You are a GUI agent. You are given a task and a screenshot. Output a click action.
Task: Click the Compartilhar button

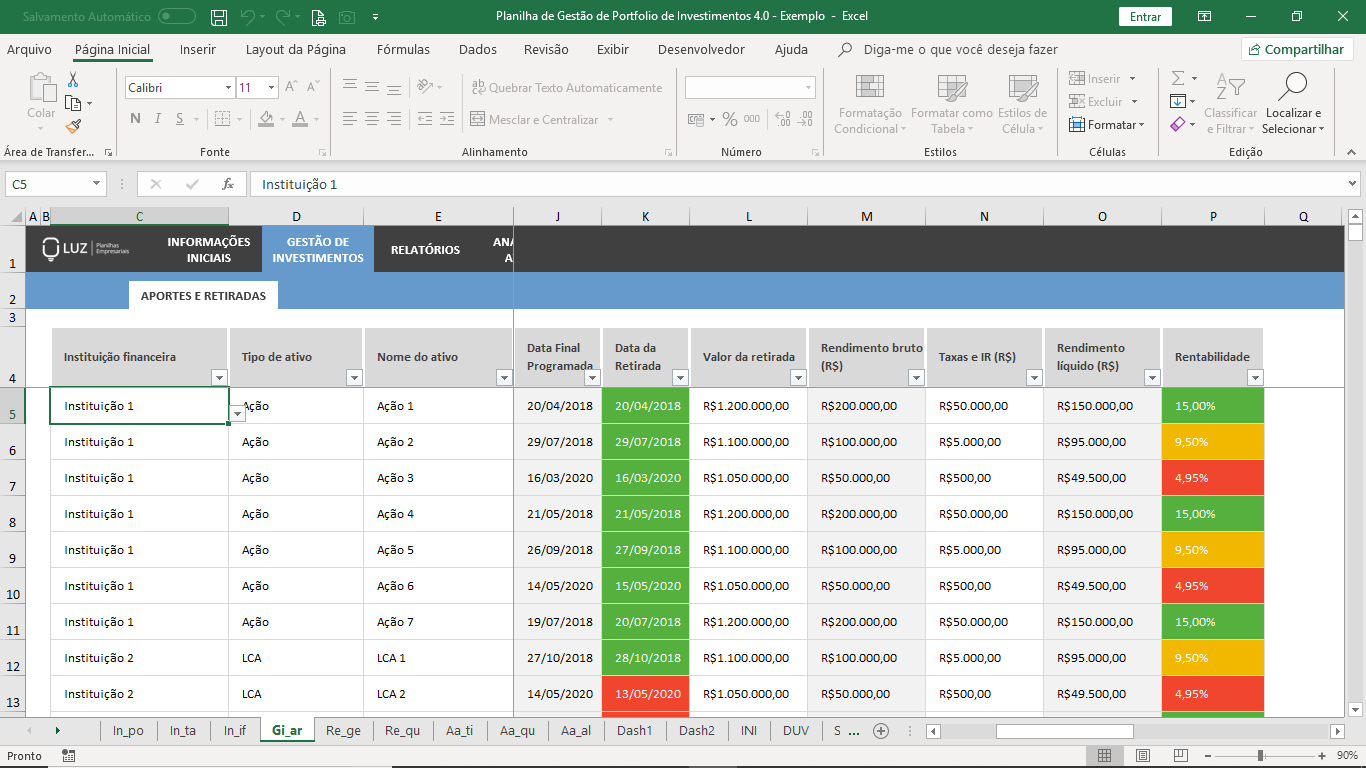pos(1297,49)
